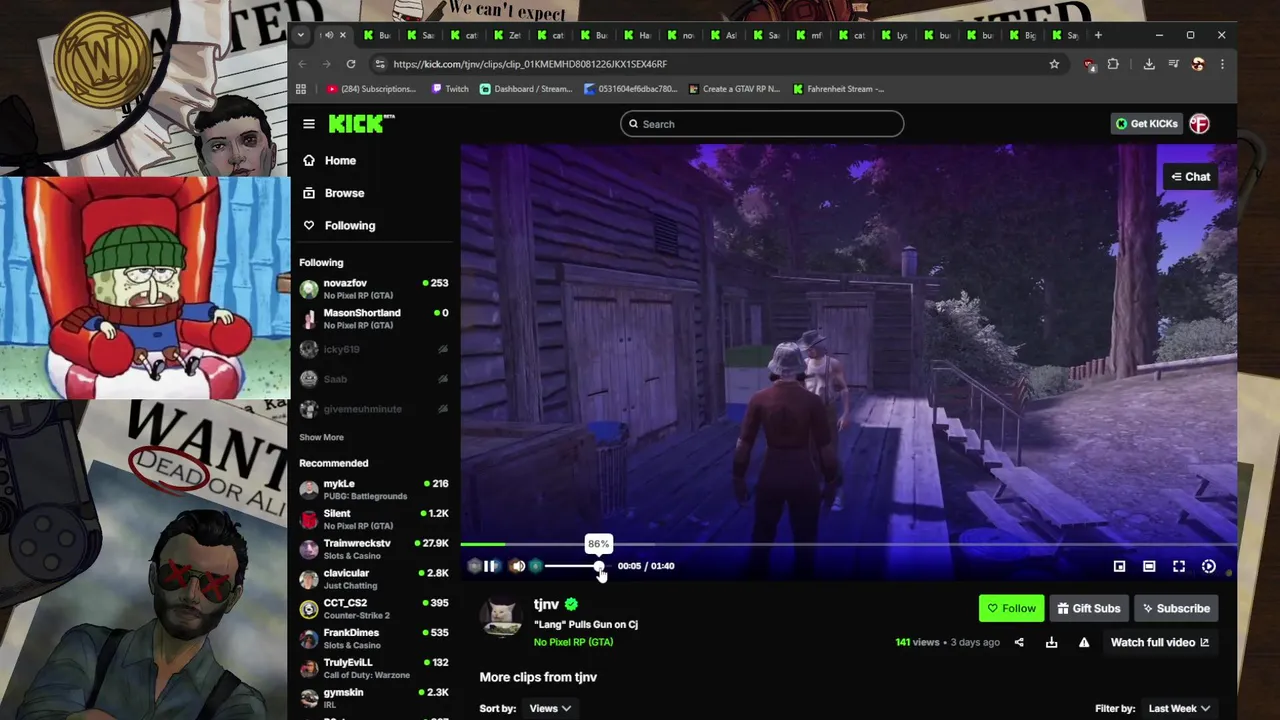The height and width of the screenshot is (720, 1280).
Task: Seek on the video progress bar
Action: click(x=848, y=545)
